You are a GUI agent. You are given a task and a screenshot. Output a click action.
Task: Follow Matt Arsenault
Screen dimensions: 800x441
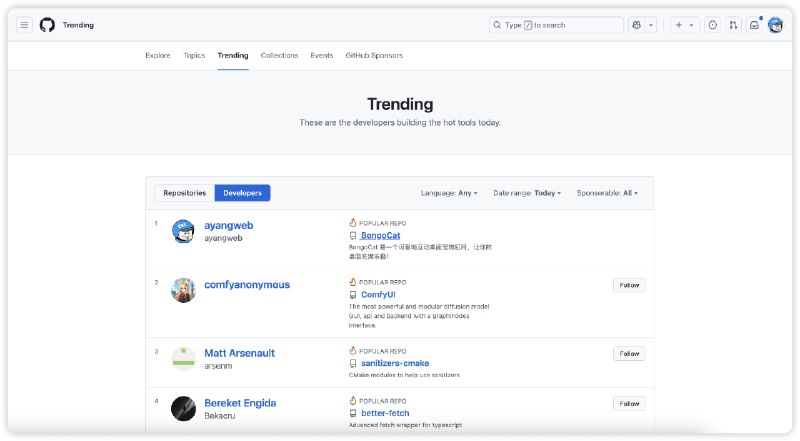[629, 354]
